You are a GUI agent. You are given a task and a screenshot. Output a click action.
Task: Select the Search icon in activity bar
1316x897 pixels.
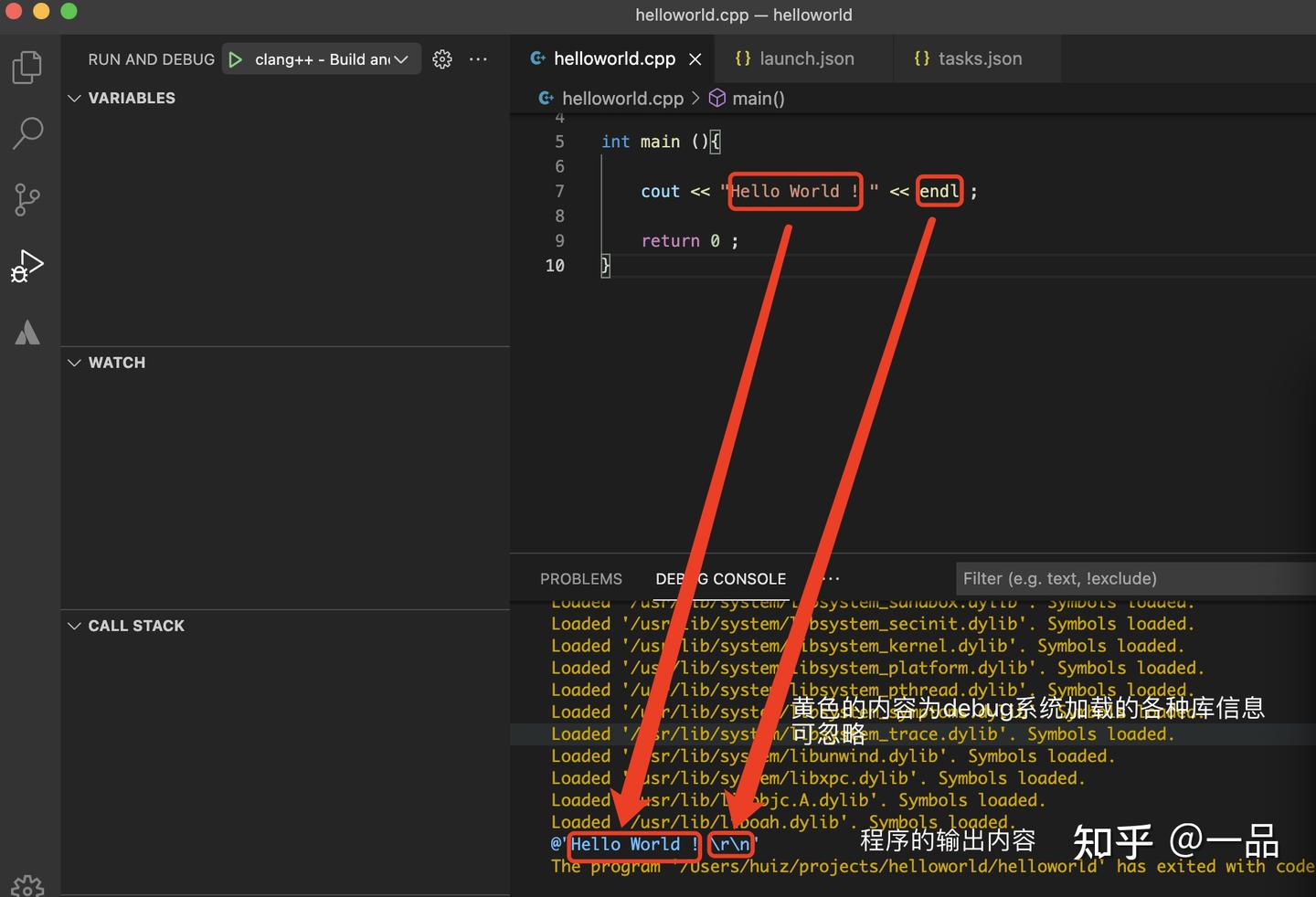[x=27, y=132]
